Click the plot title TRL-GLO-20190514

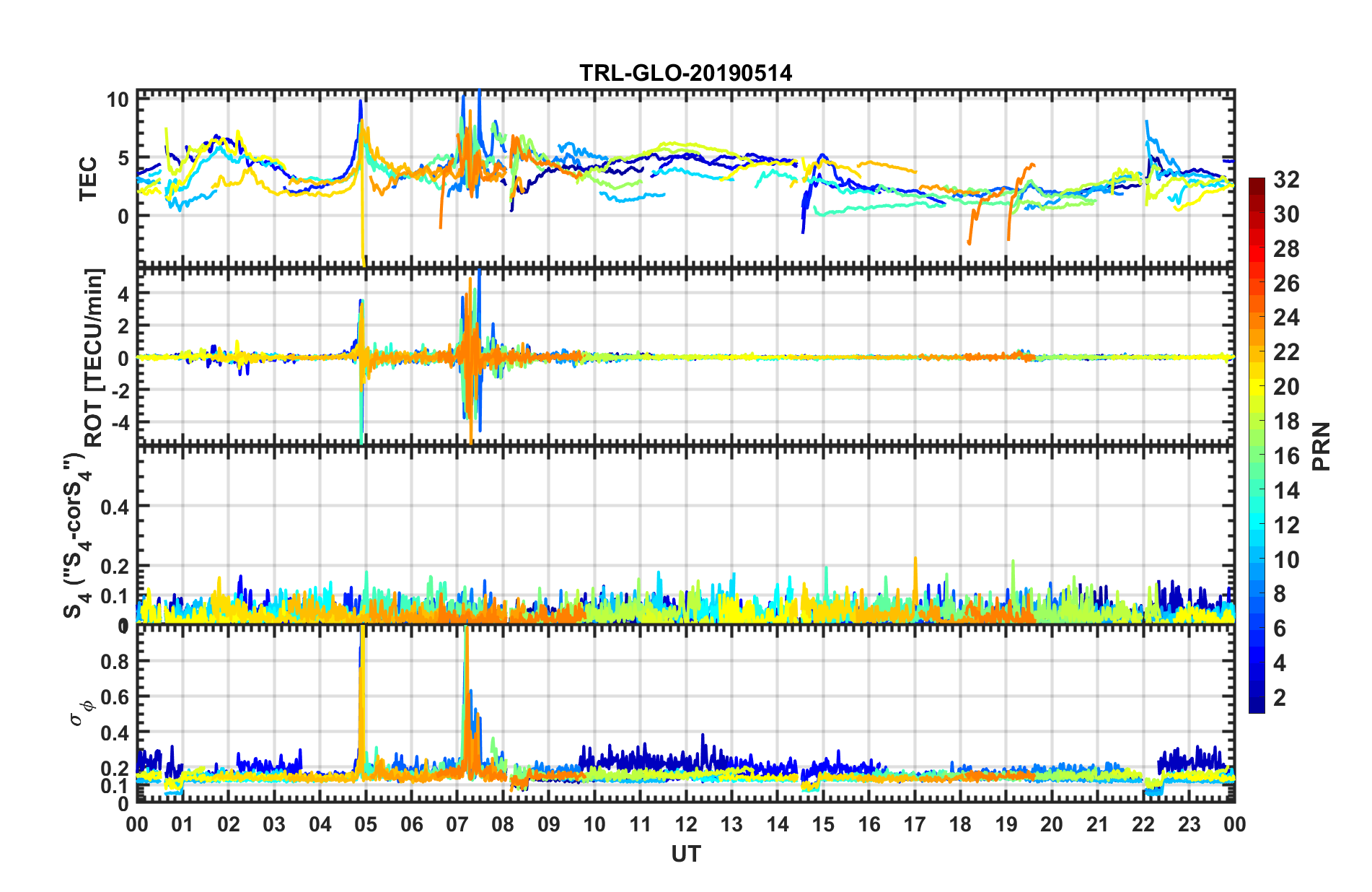pos(685,73)
